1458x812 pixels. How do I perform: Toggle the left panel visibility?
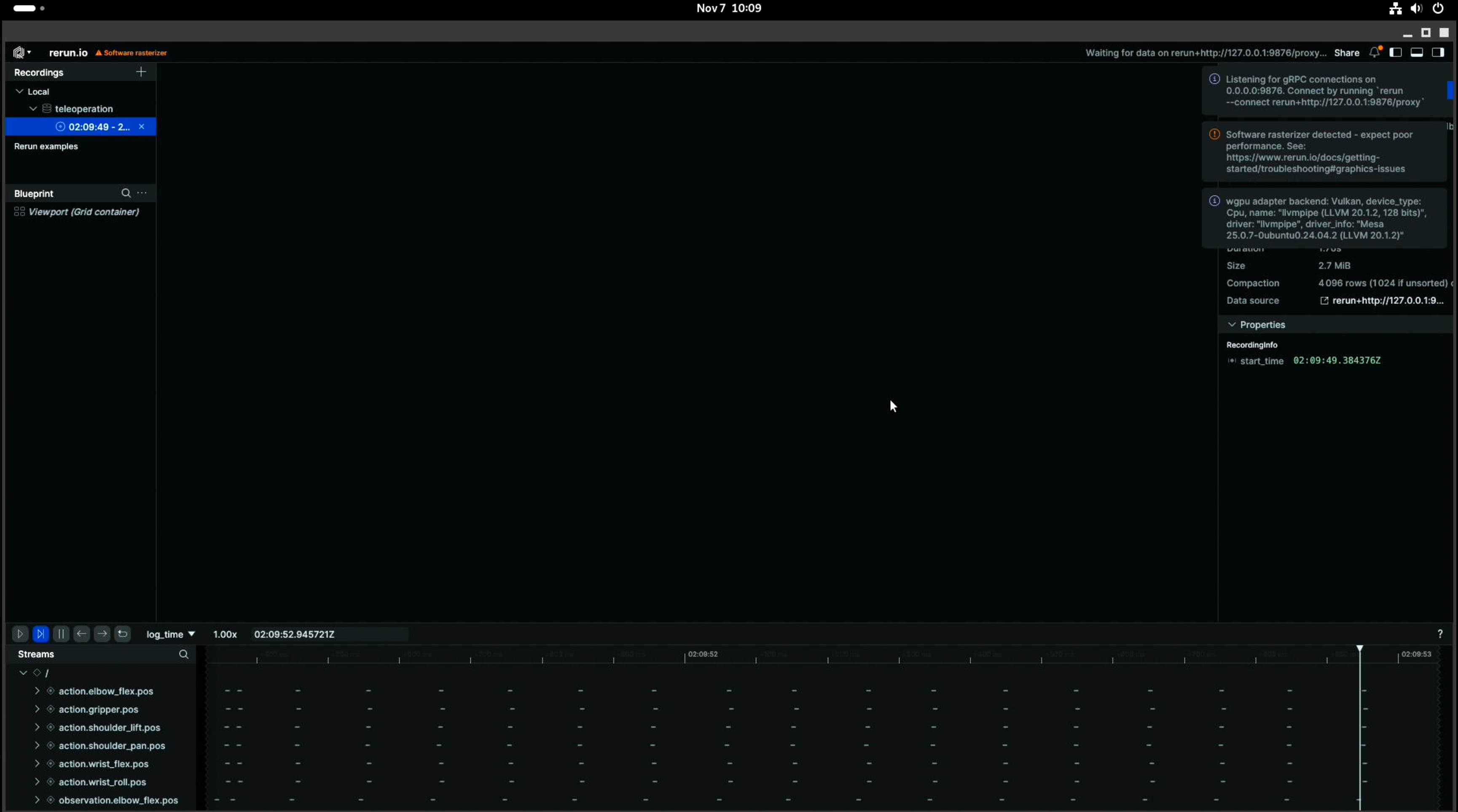[1396, 53]
